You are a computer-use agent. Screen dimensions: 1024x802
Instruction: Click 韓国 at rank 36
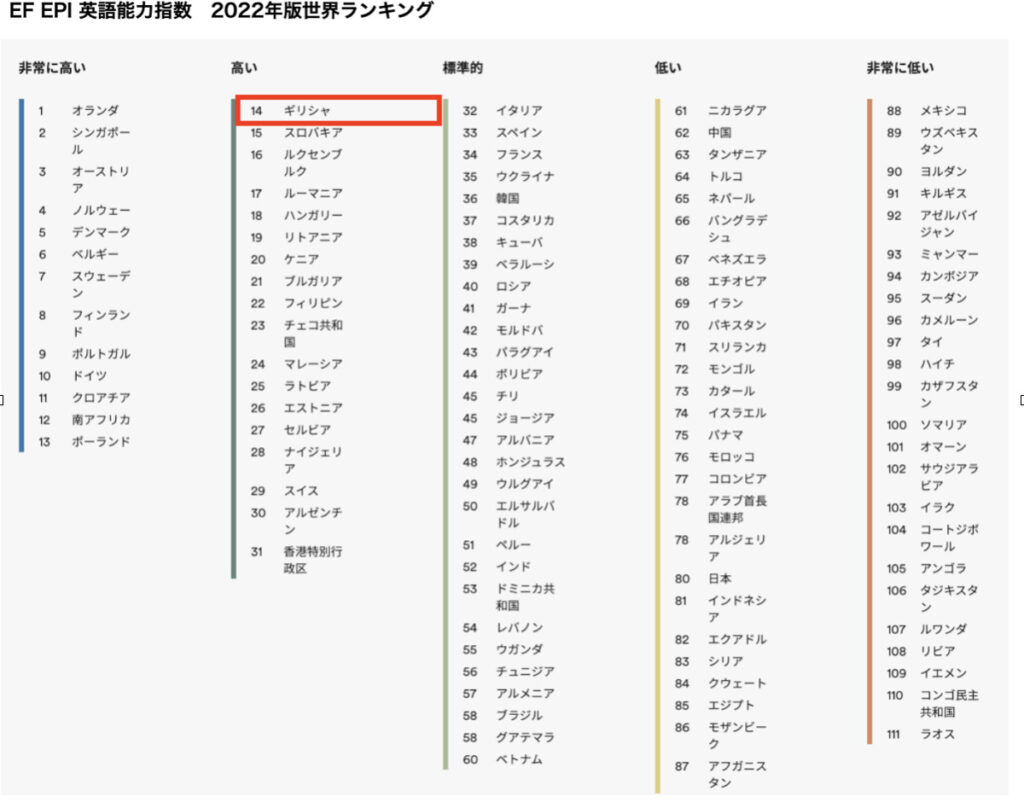(508, 198)
